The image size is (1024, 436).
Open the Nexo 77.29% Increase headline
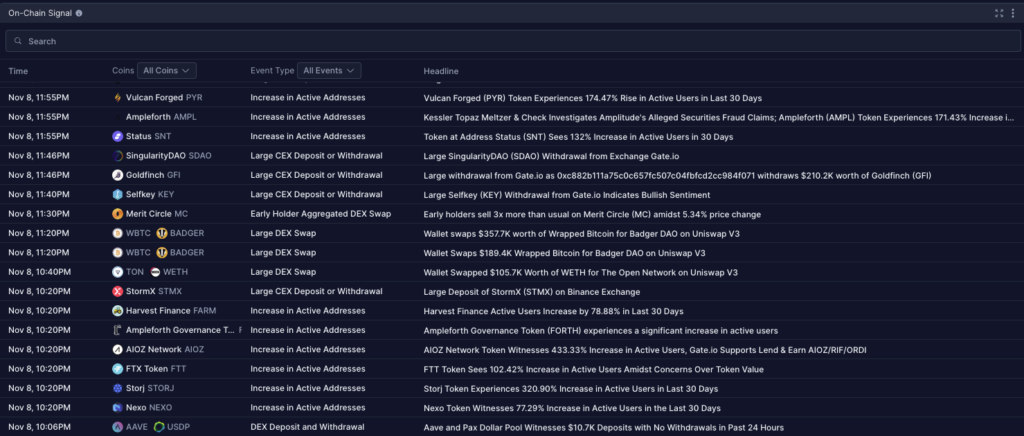(572, 408)
